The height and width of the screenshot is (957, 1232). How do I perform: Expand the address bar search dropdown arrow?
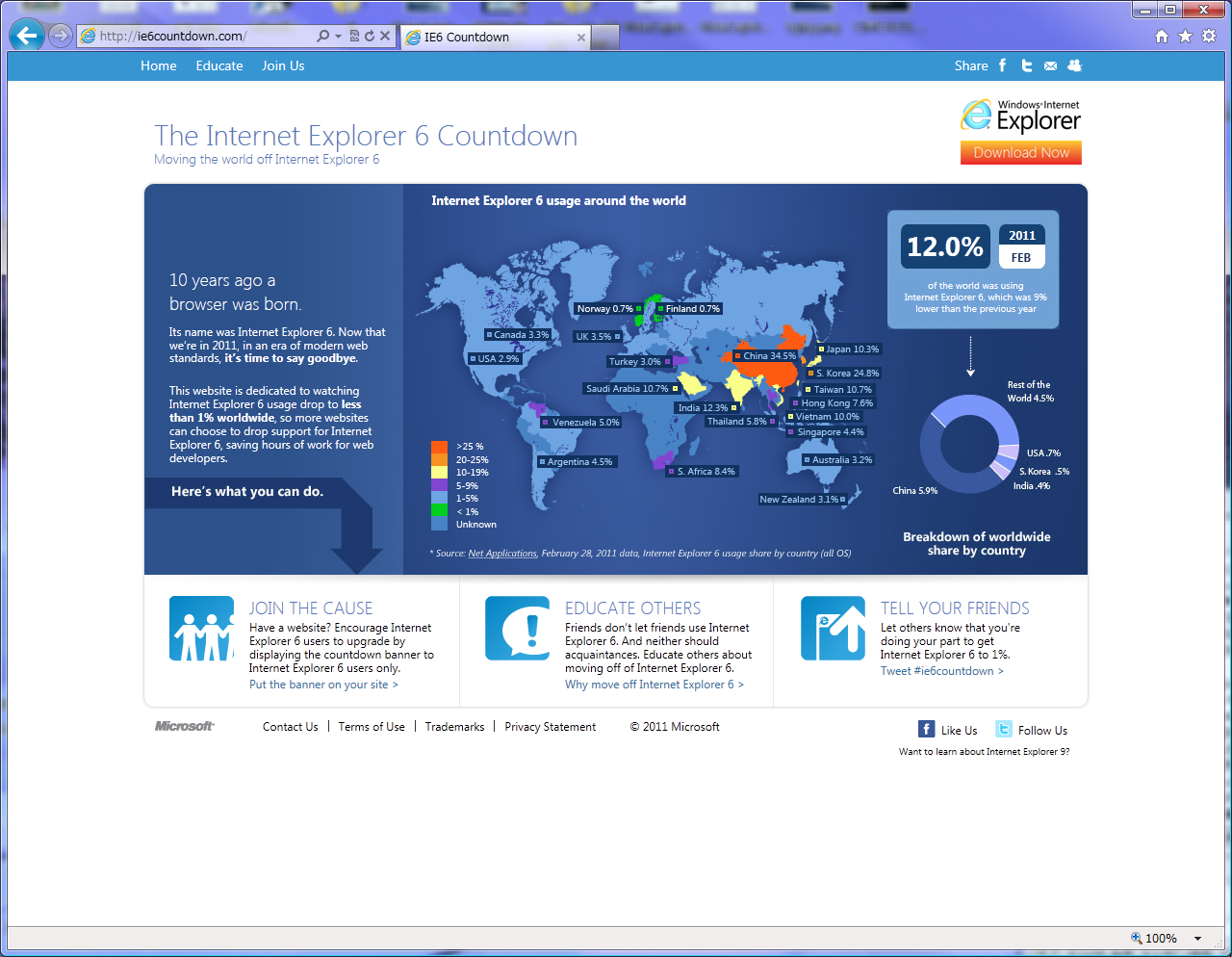338,36
